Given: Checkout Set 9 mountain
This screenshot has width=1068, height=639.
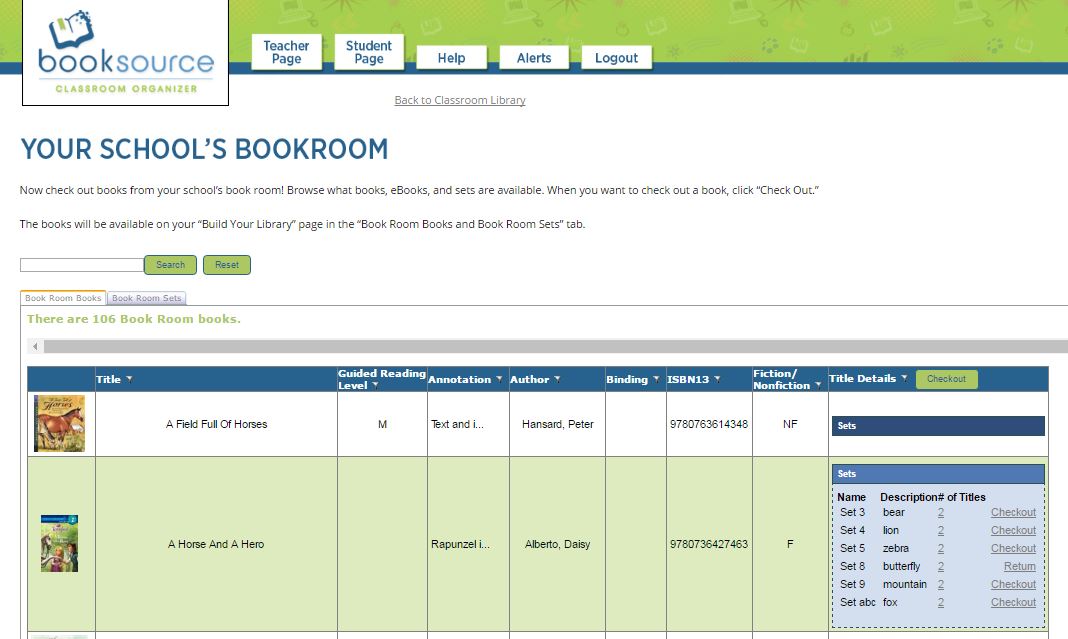Looking at the screenshot, I should click(x=1013, y=585).
